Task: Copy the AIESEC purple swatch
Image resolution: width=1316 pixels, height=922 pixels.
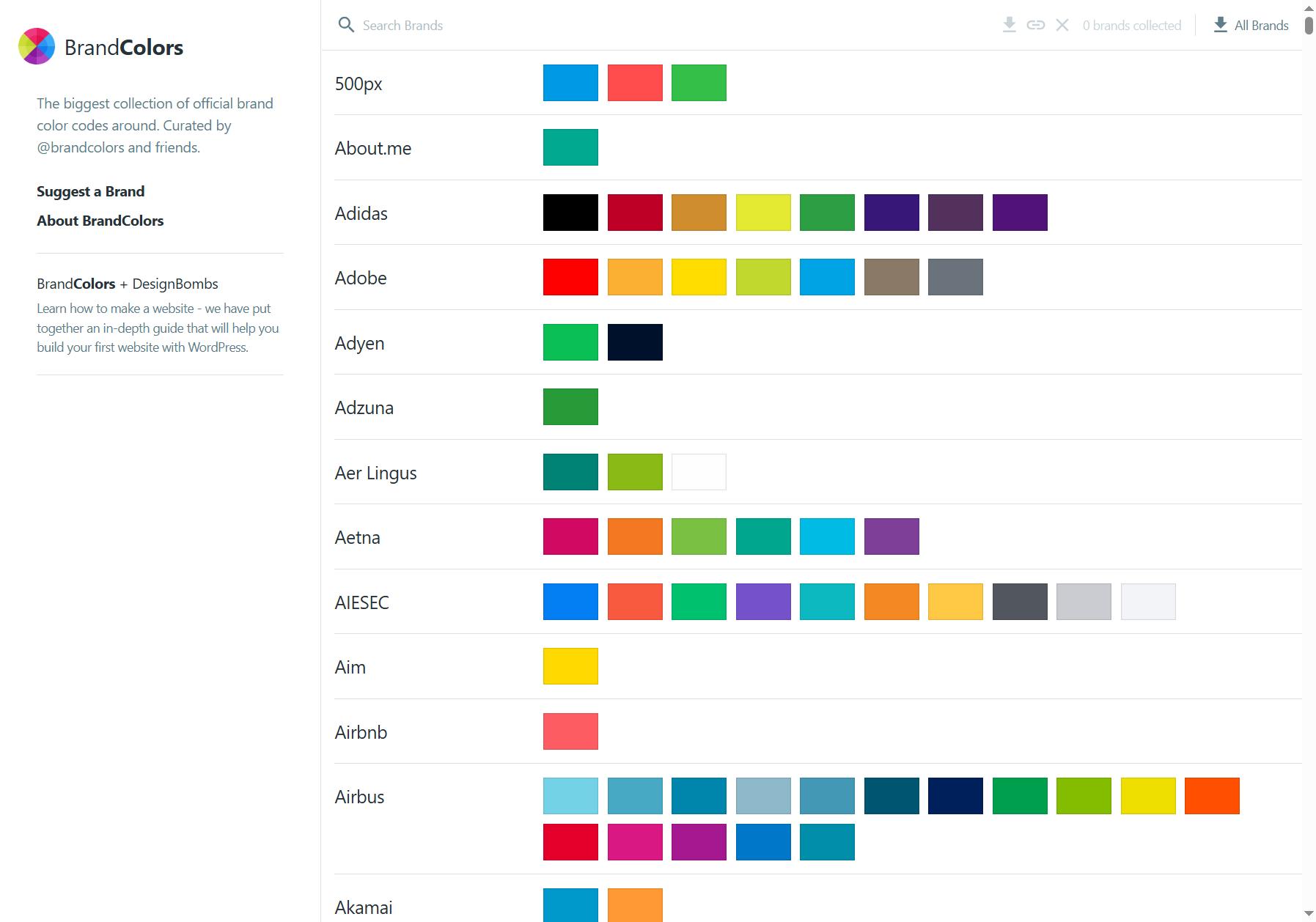Action: point(763,602)
